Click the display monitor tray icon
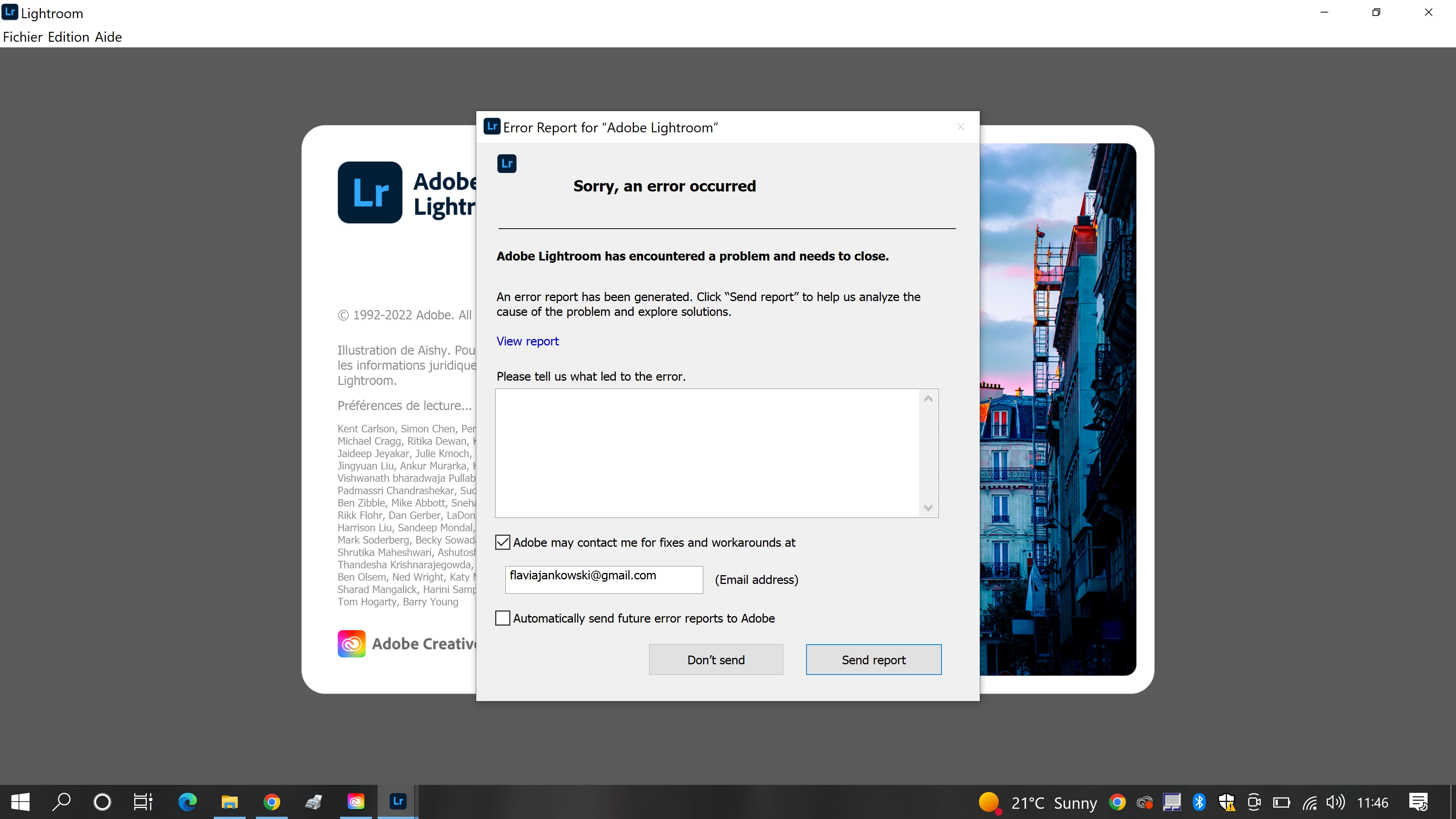1456x819 pixels. 1172,802
